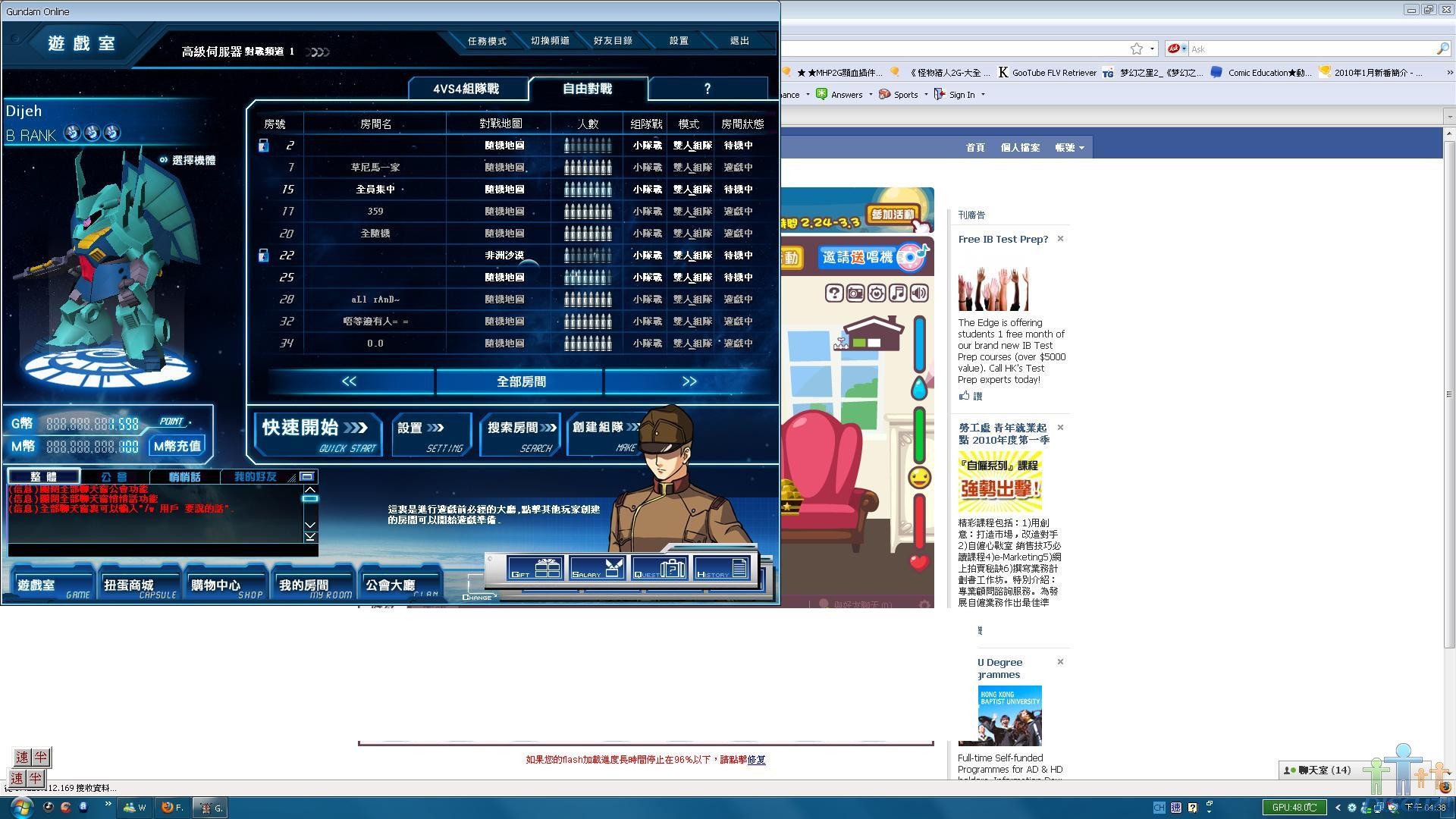Open 好友目錄 from top menu

[x=613, y=41]
